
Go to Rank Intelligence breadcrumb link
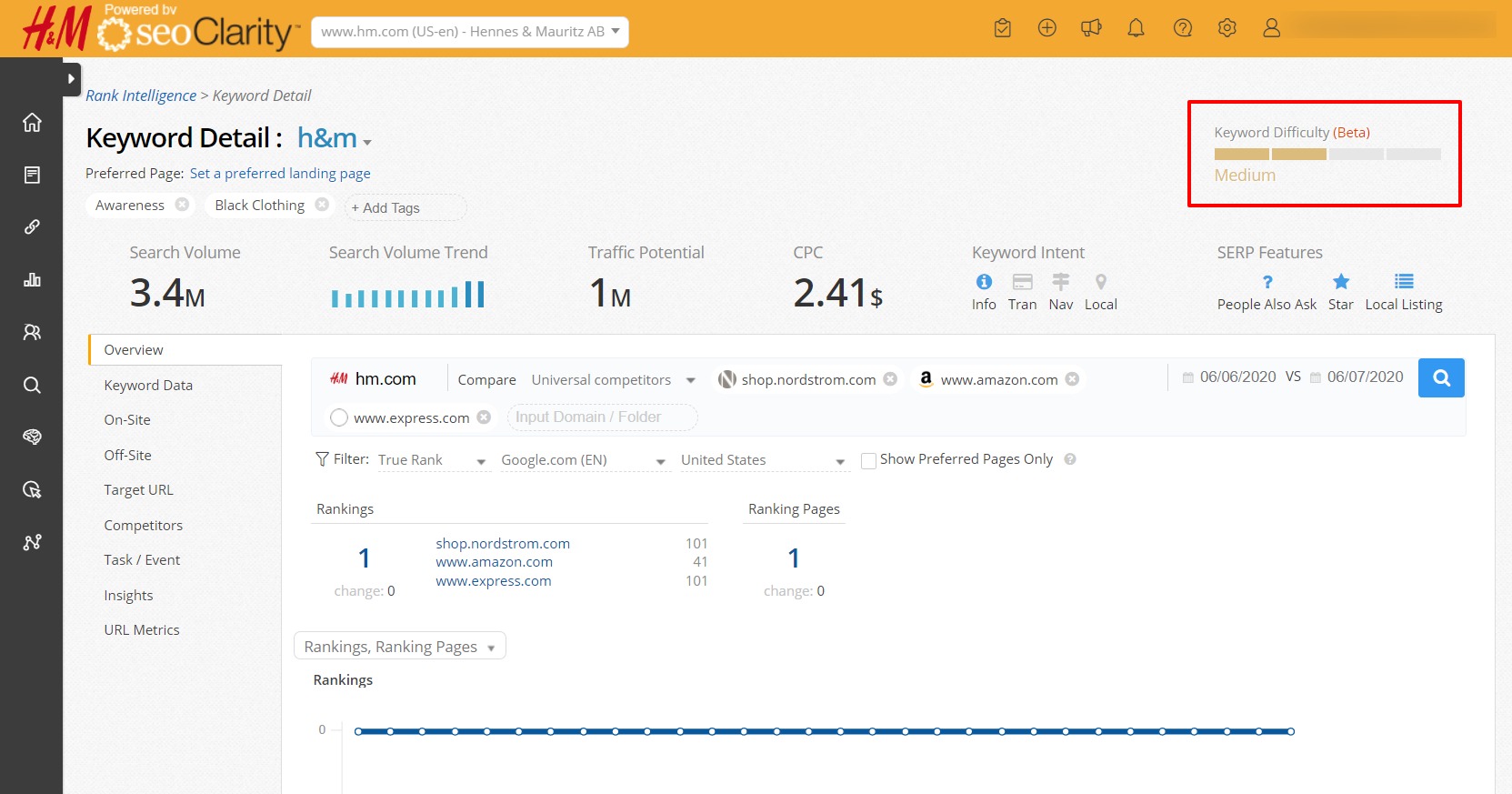(x=141, y=95)
